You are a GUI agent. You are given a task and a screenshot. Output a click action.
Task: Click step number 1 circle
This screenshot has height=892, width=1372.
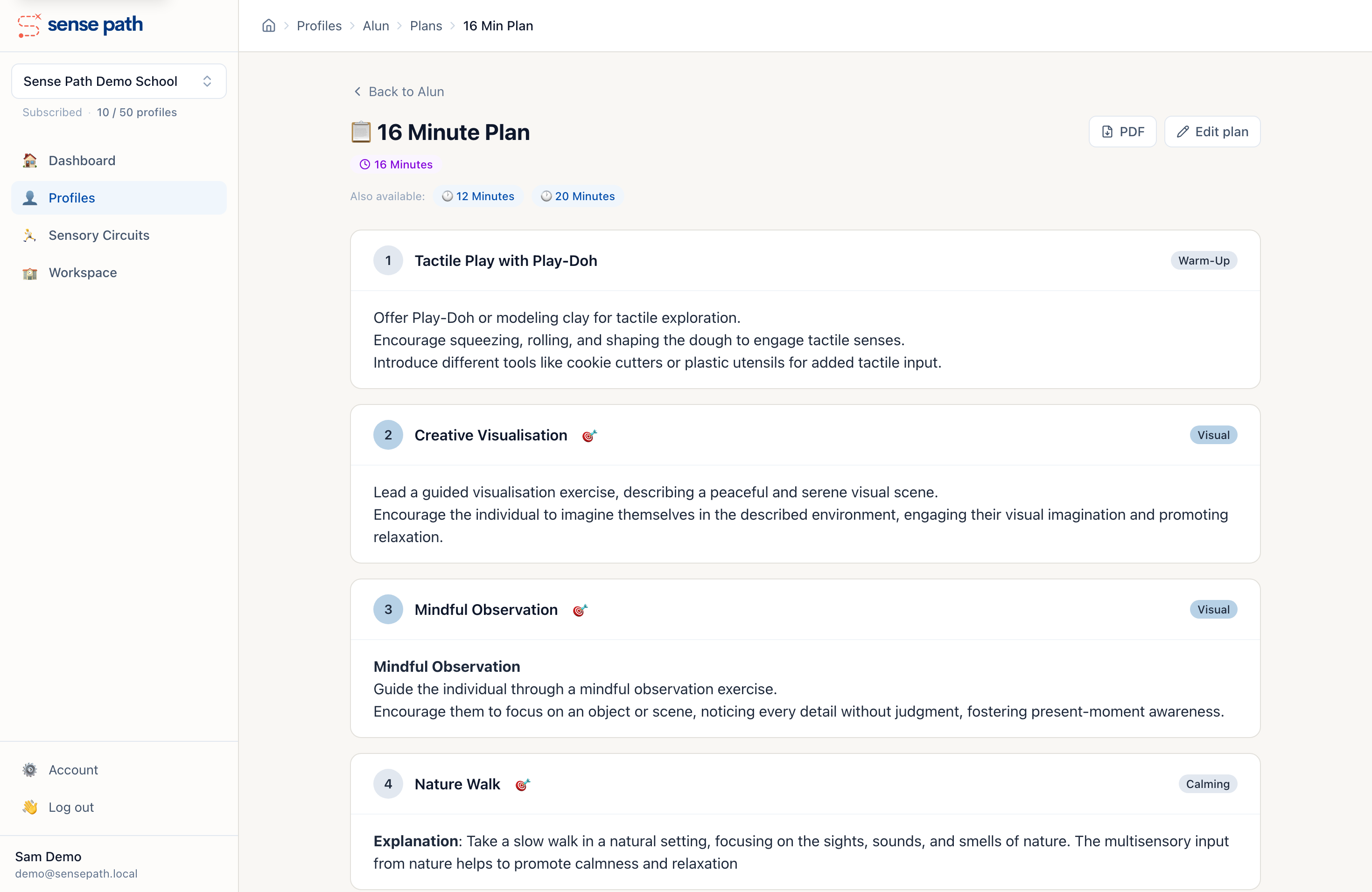[x=388, y=261]
